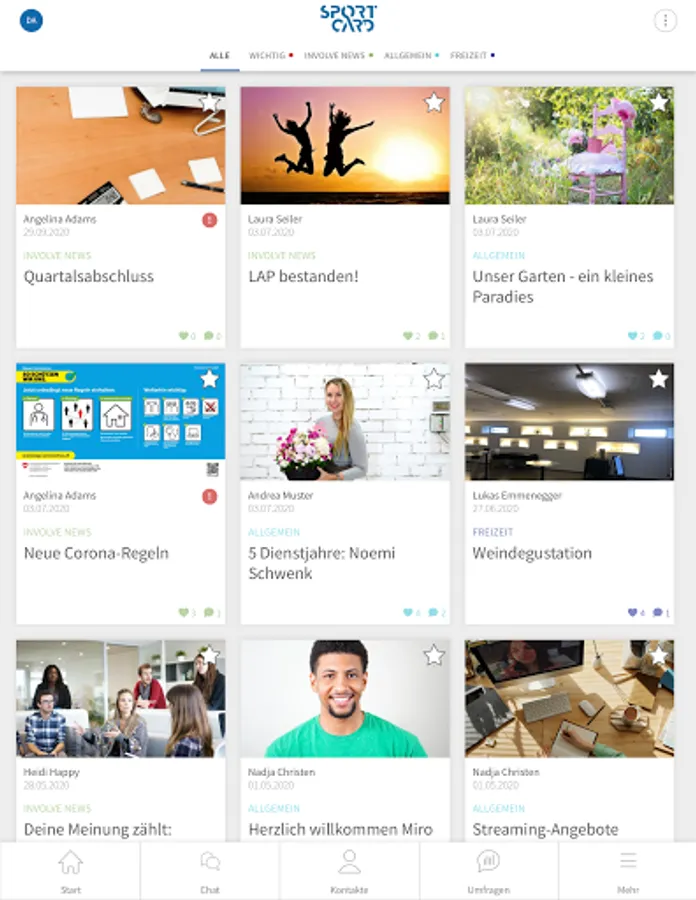Open Umfragen survey icon
This screenshot has width=696, height=900.
pyautogui.click(x=488, y=861)
